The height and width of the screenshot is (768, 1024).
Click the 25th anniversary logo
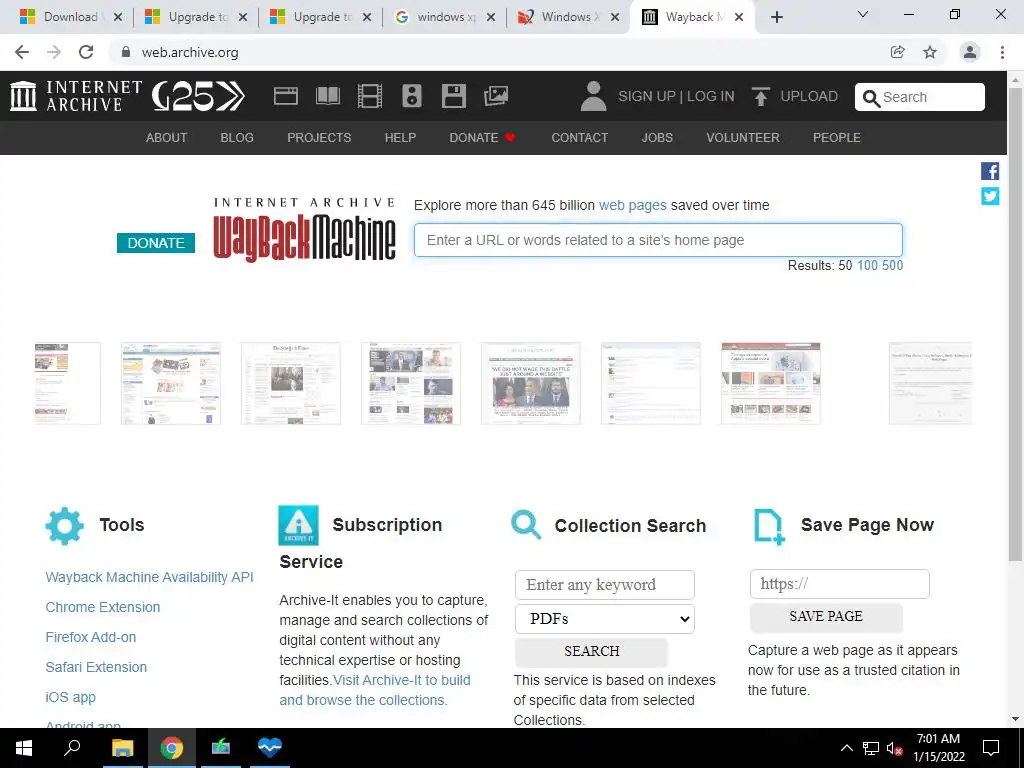tap(199, 97)
